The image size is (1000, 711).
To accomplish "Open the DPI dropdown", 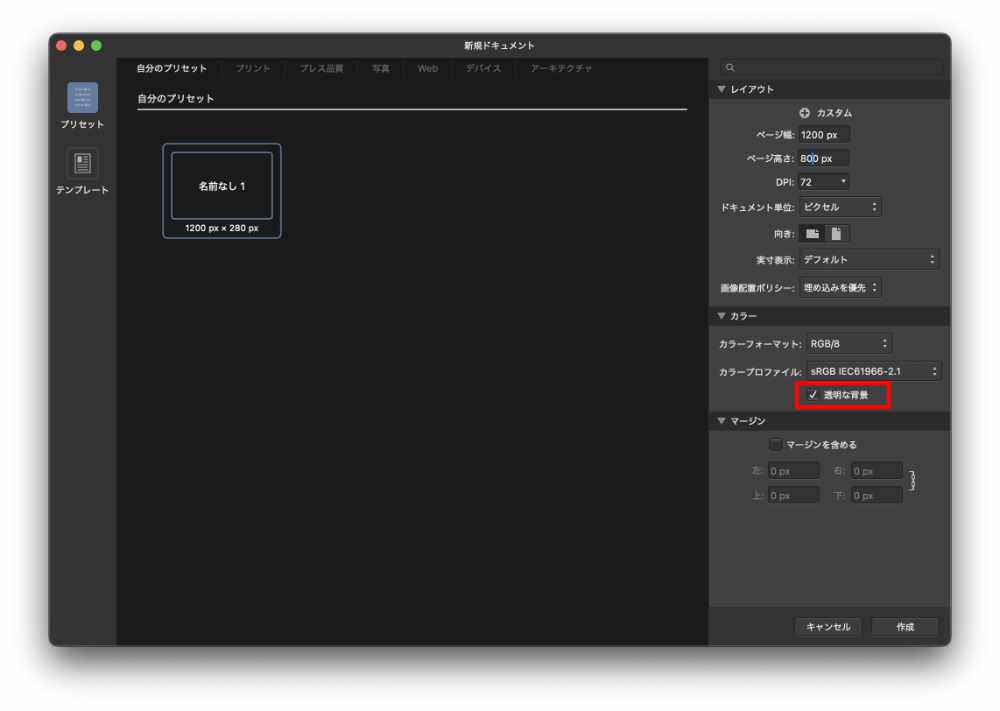I will pyautogui.click(x=824, y=182).
